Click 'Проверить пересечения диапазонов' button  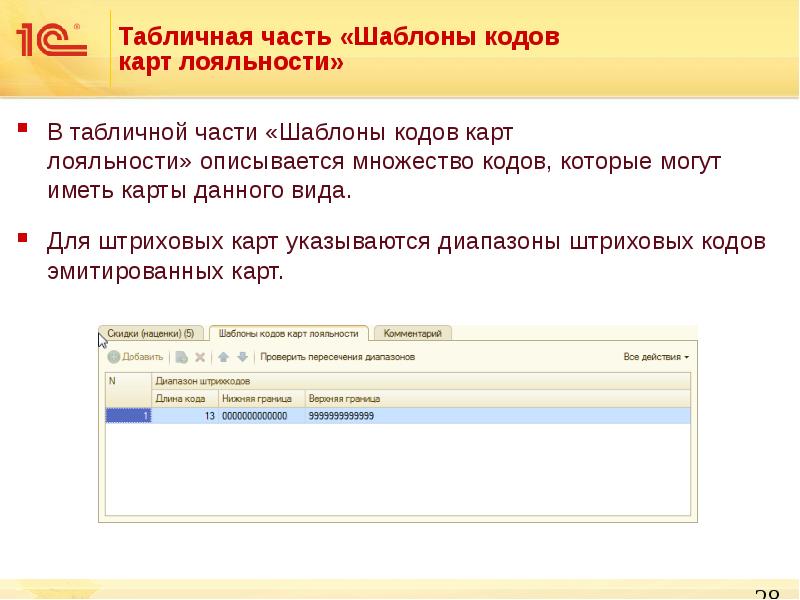click(337, 356)
